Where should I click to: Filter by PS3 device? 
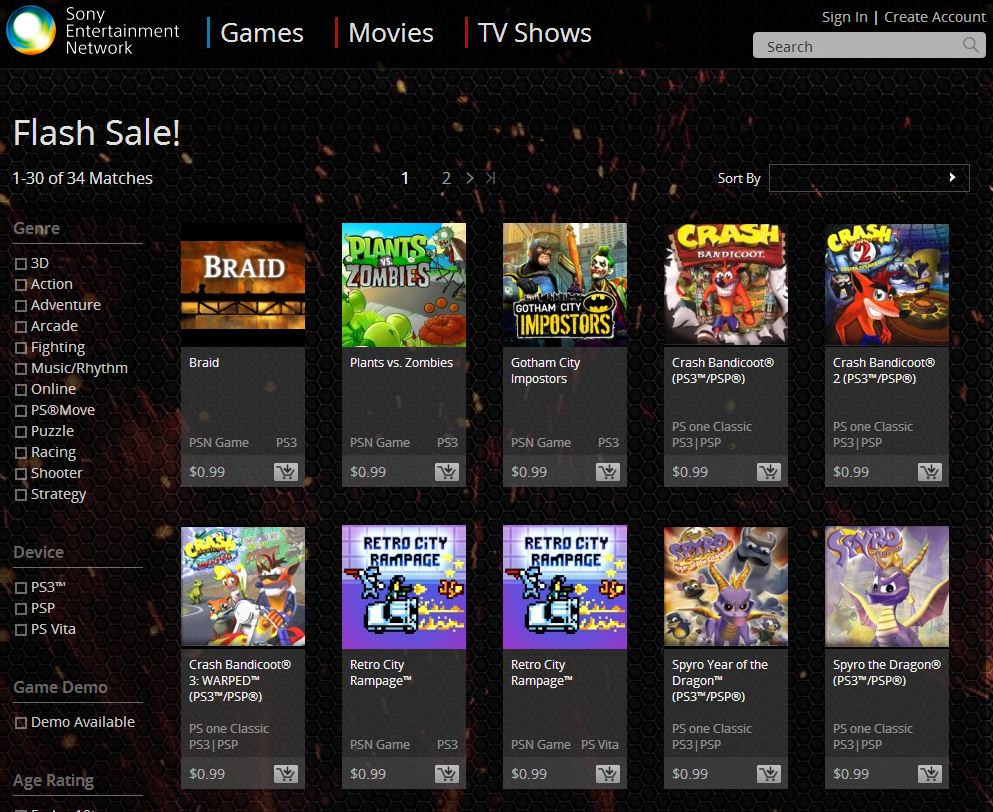tap(21, 588)
